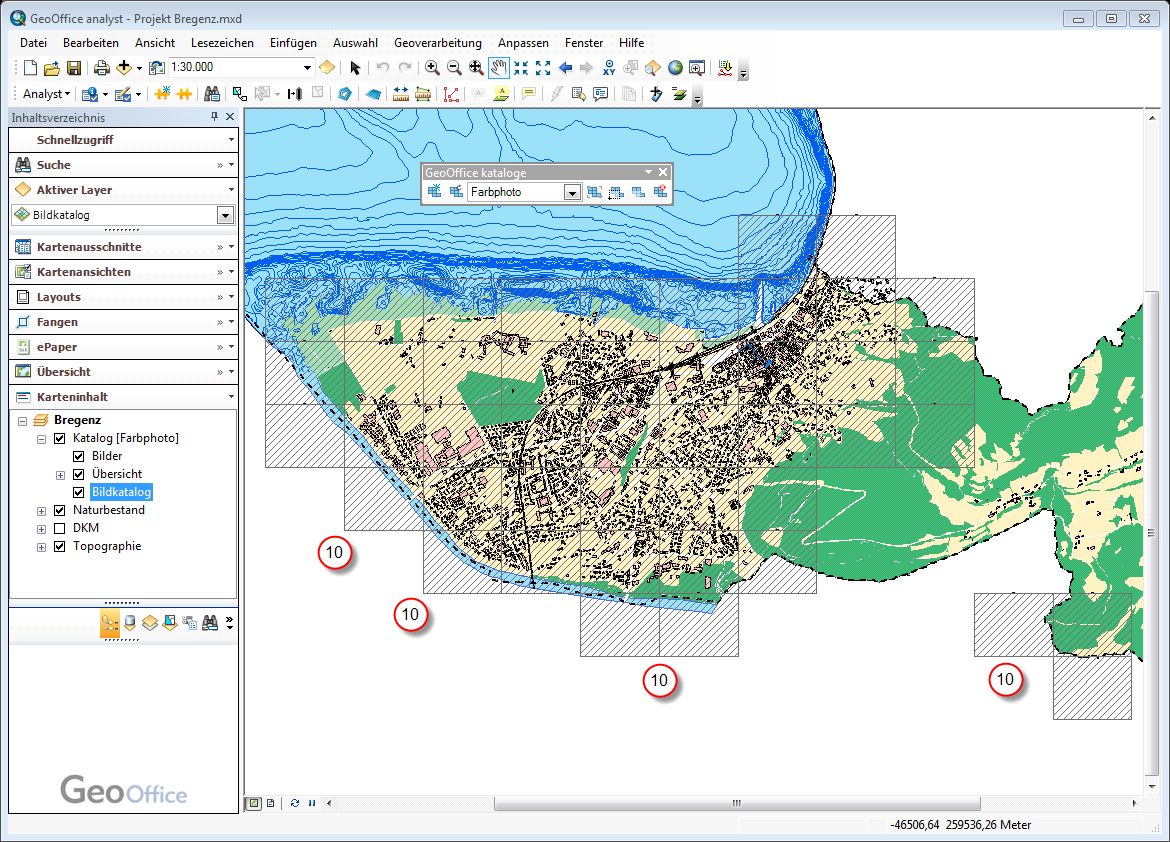Click the Save project disk icon
This screenshot has width=1170, height=842.
[x=74, y=68]
